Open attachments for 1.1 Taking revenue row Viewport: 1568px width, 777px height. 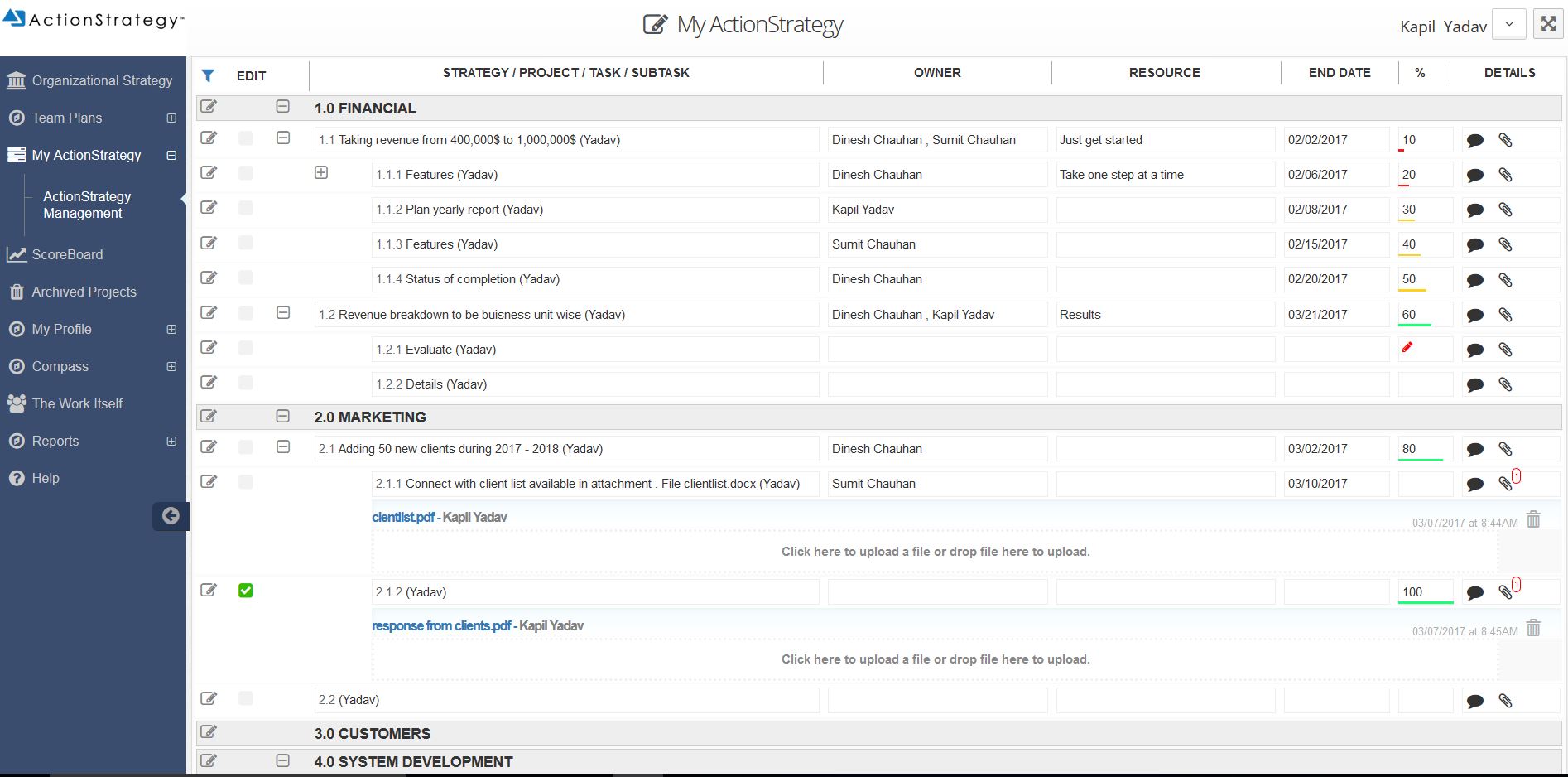click(x=1505, y=141)
